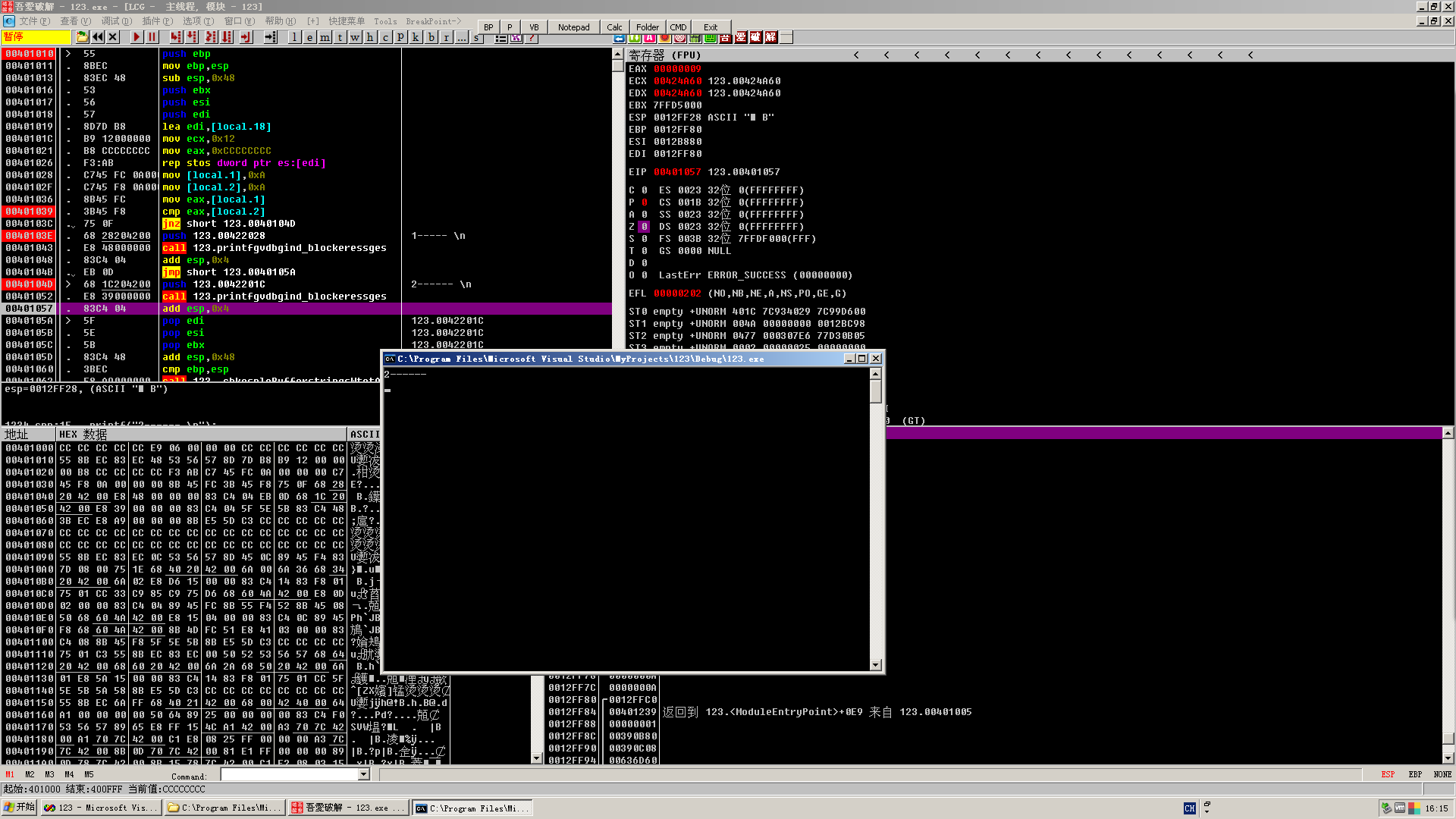Click the Calc button

click(614, 27)
